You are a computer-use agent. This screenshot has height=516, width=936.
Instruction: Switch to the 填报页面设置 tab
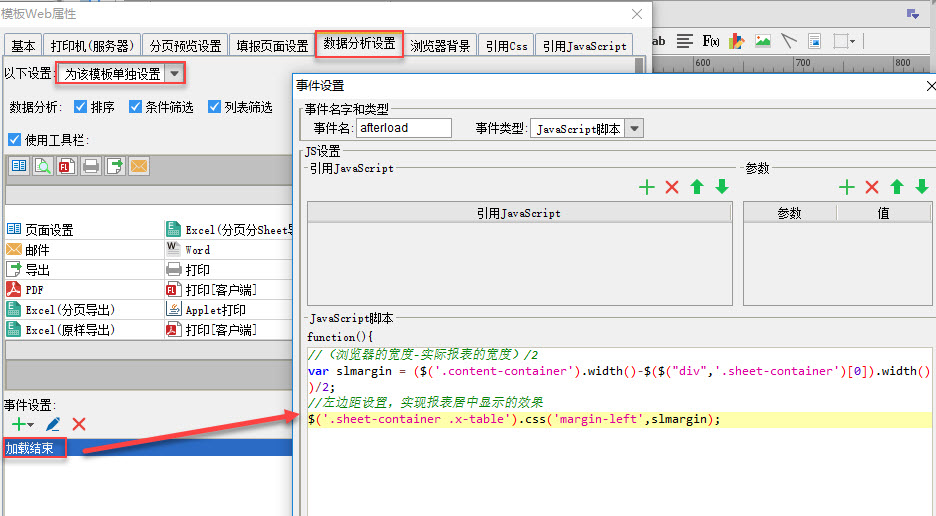coord(272,45)
